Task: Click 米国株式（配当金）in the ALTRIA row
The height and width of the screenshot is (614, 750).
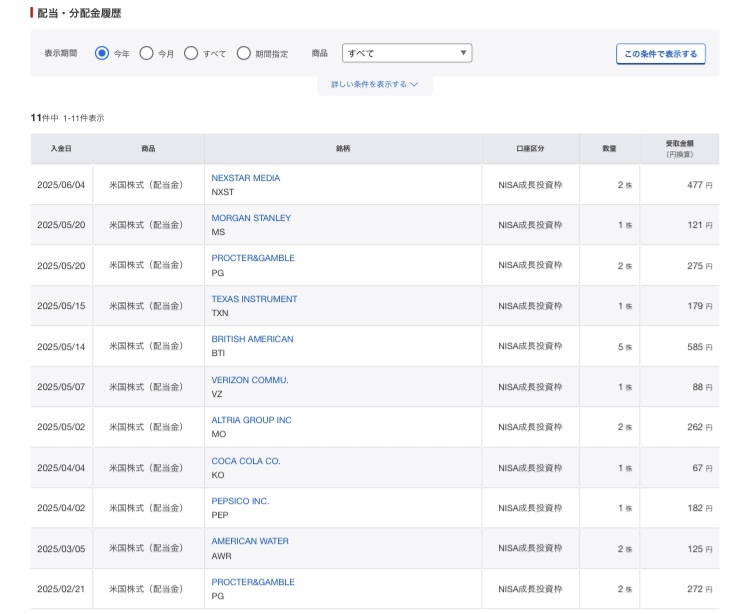Action: pos(146,427)
